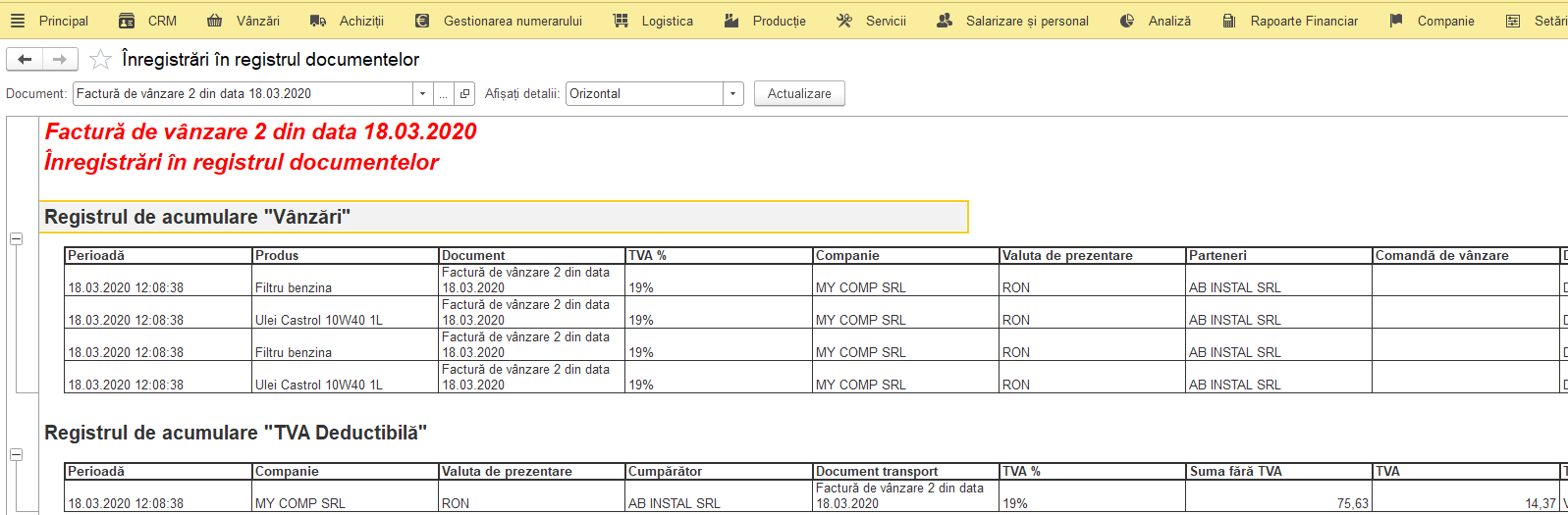This screenshot has width=1568, height=515.
Task: Click the Parteneri column header
Action: (1279, 255)
